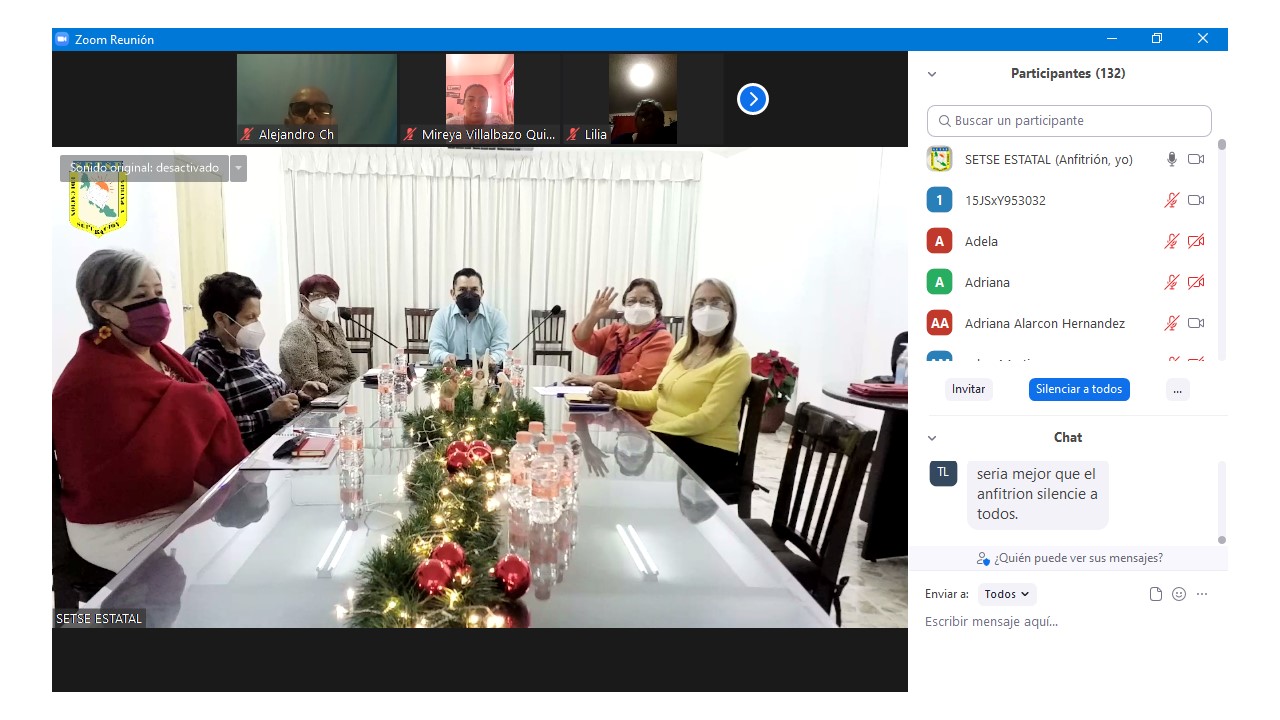Open the participants '...' more options
This screenshot has height=720, width=1280.
coord(1178,389)
